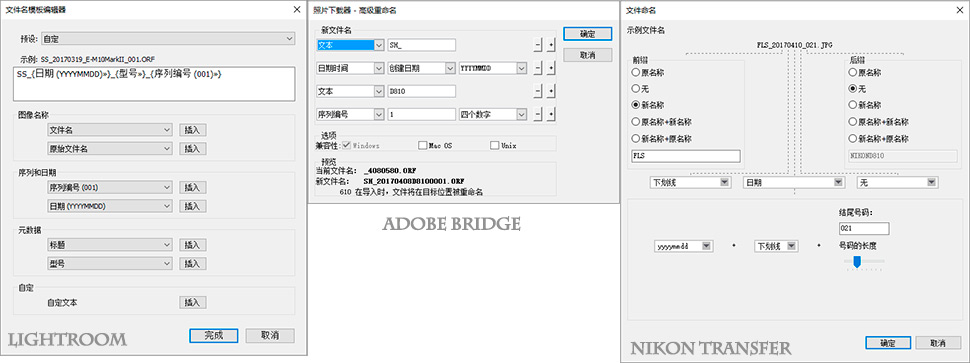This screenshot has width=970, height=363.
Task: Remove the D810 text row with its minus button
Action: pos(537,91)
